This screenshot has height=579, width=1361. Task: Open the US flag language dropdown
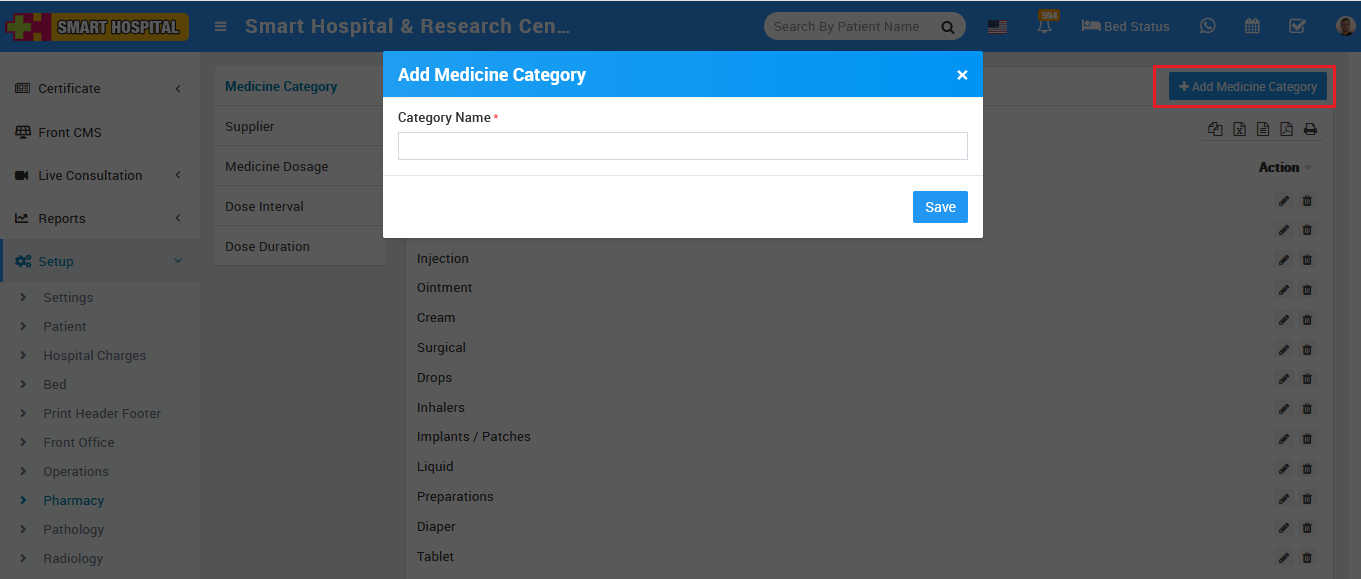[997, 27]
